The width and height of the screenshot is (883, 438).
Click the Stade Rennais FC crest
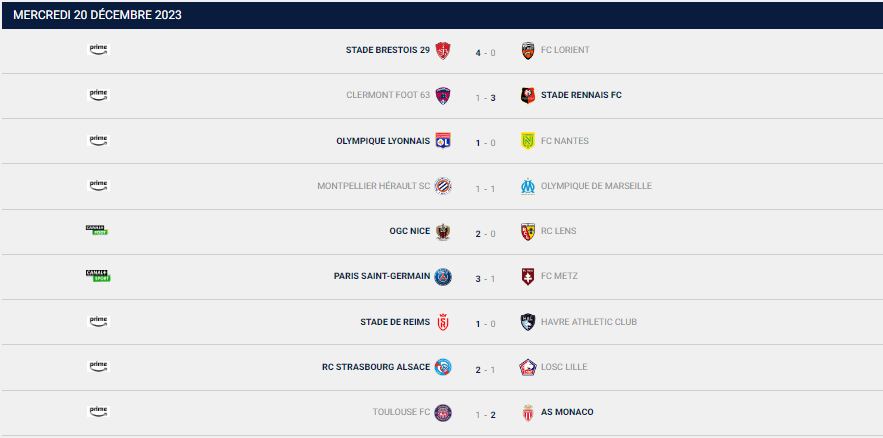tap(528, 96)
